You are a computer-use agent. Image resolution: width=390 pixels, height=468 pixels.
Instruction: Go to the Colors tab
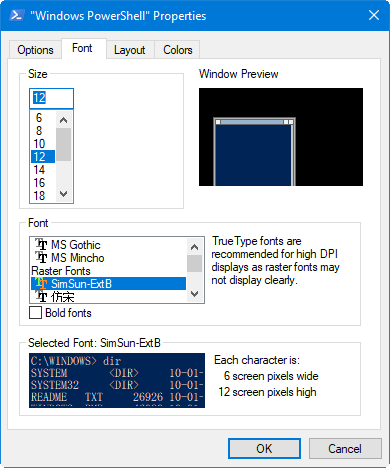click(178, 50)
